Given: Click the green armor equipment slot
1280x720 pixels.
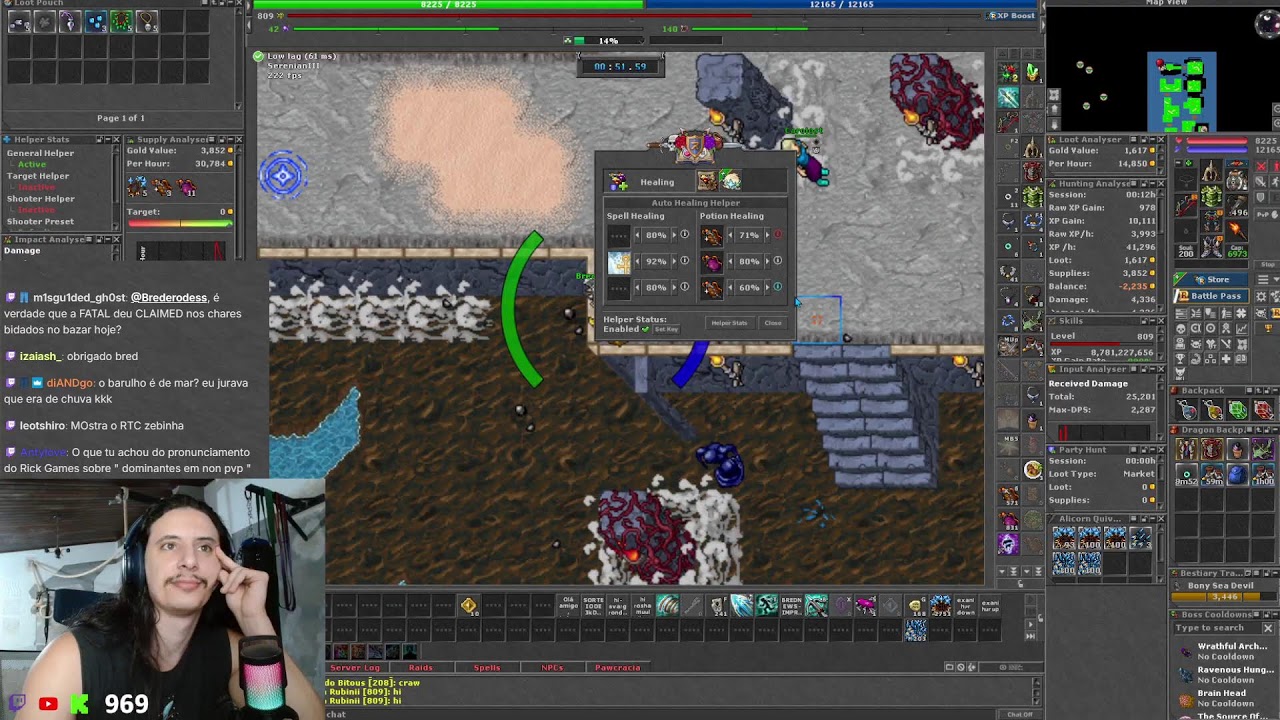Looking at the screenshot, I should point(1212,196).
